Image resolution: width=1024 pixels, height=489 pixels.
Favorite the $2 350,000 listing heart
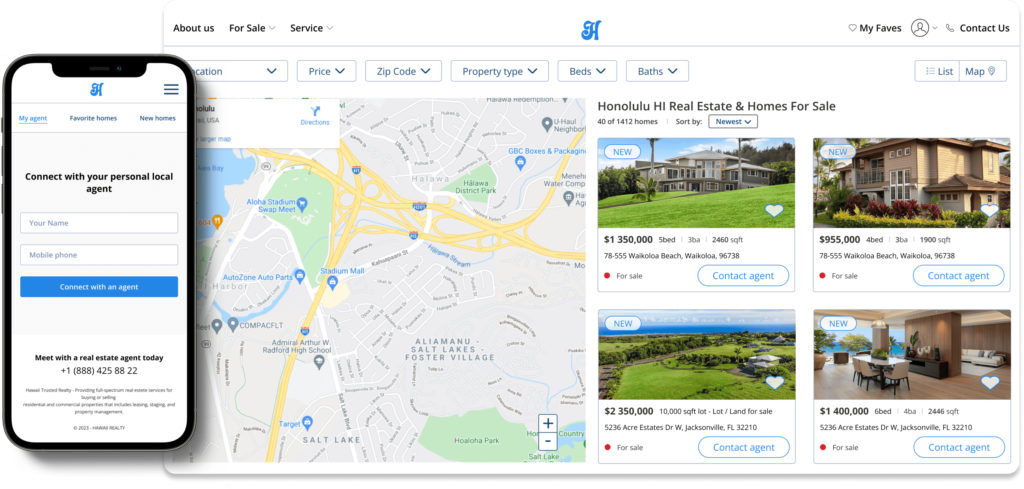tap(775, 383)
